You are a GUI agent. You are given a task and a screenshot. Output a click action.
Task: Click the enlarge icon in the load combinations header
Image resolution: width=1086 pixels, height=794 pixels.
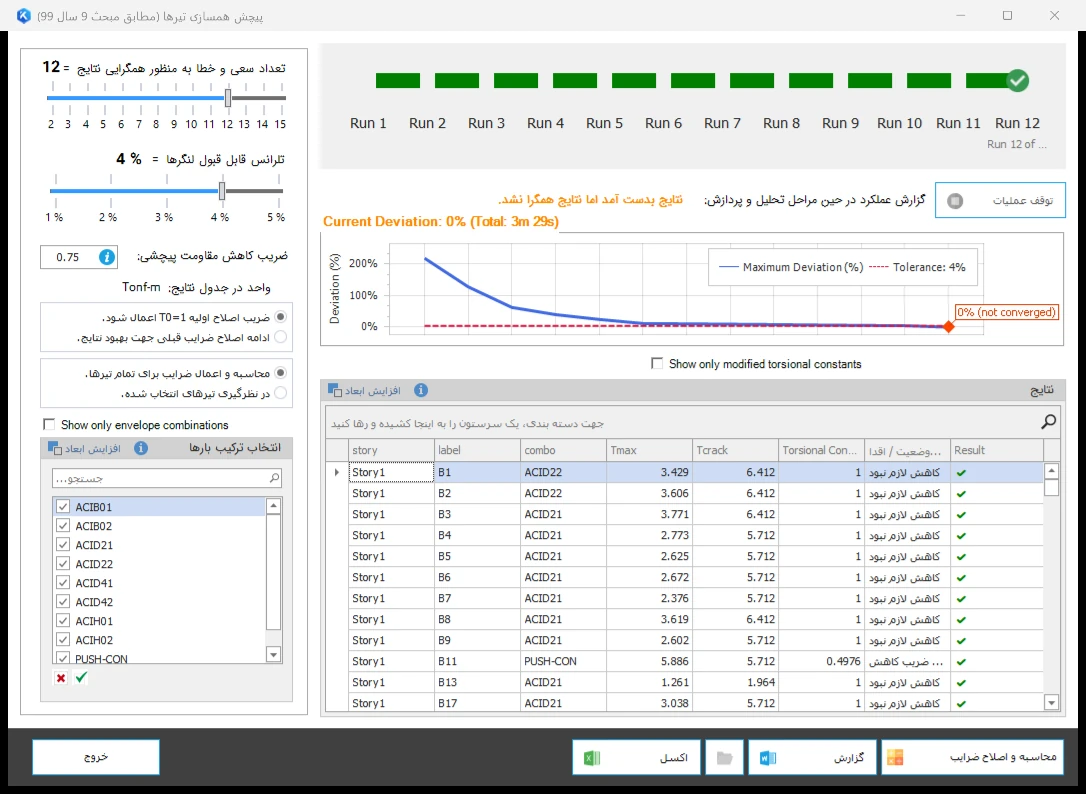(x=55, y=448)
